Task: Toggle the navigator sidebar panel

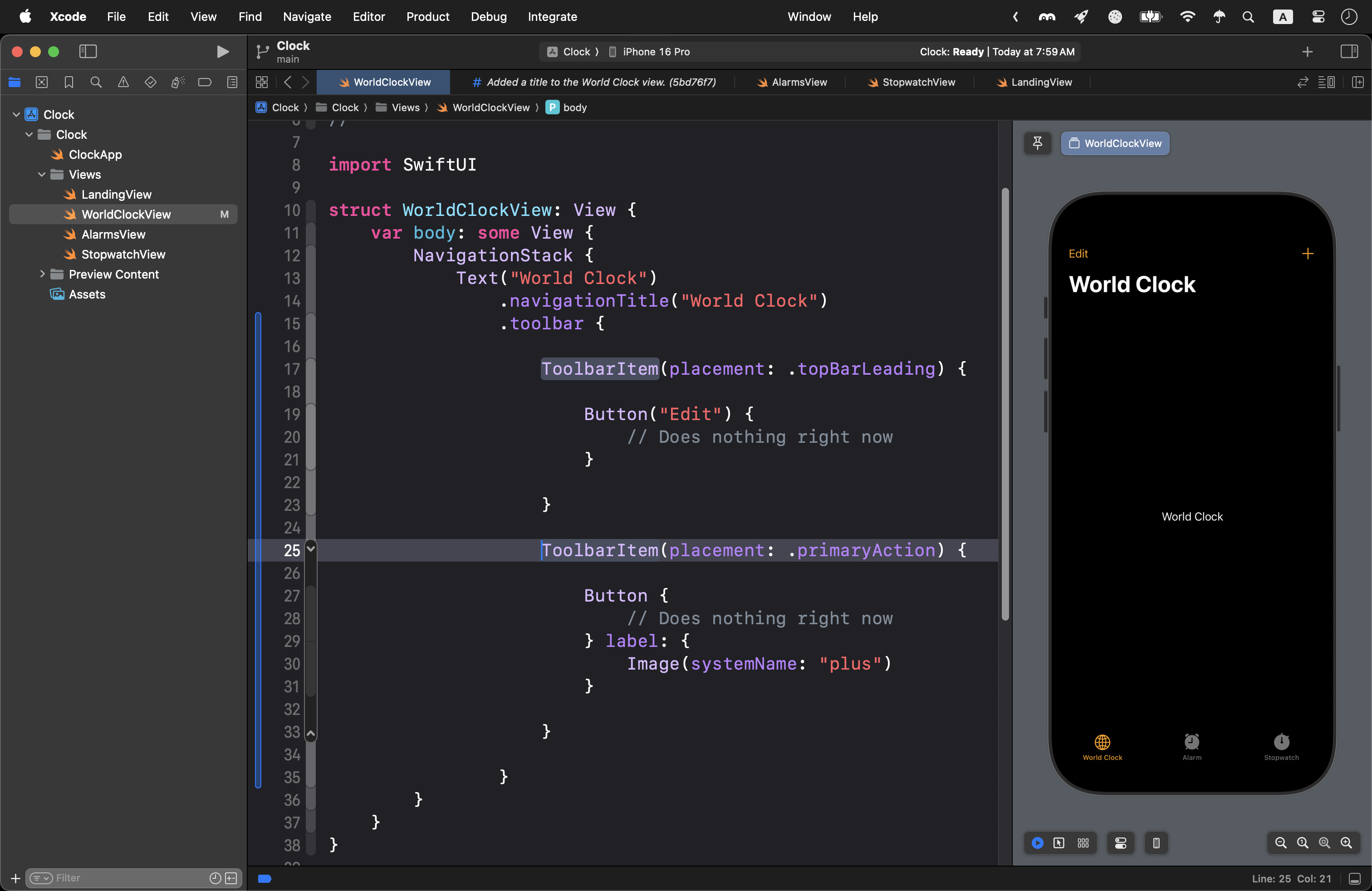Action: pos(88,52)
